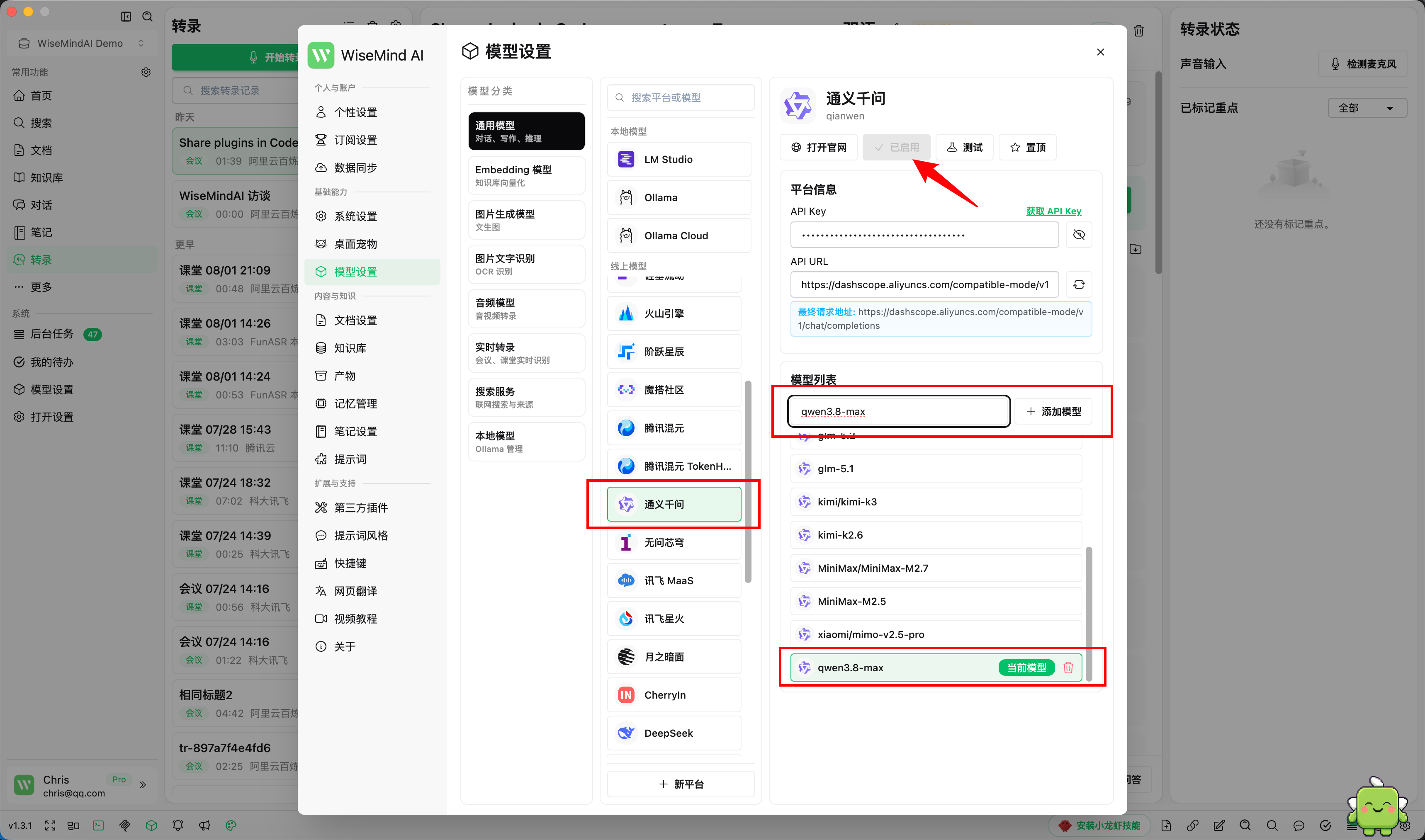This screenshot has height=840, width=1425.
Task: Click the pencil edit icon in status bar
Action: coord(1219,825)
